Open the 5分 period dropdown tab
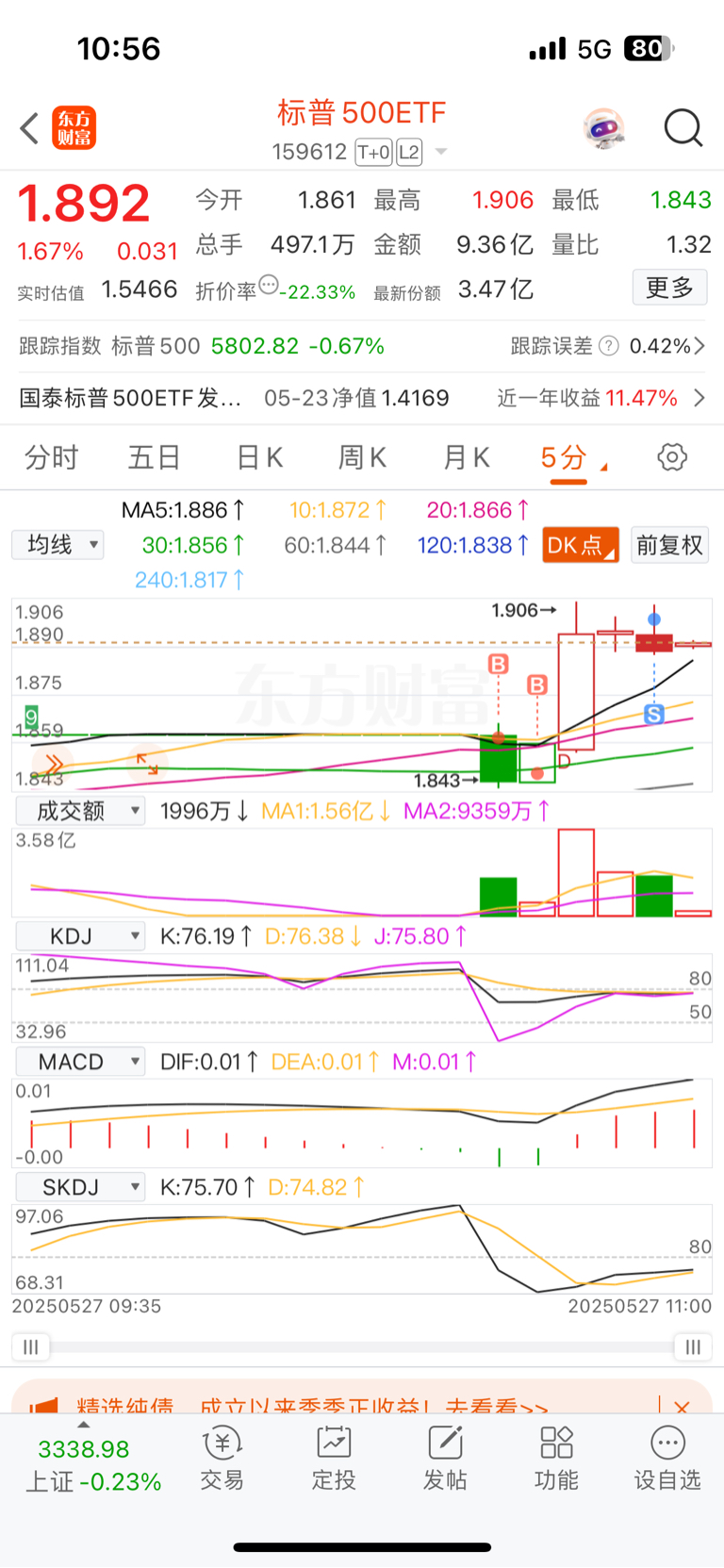Image resolution: width=724 pixels, height=1568 pixels. [x=572, y=458]
